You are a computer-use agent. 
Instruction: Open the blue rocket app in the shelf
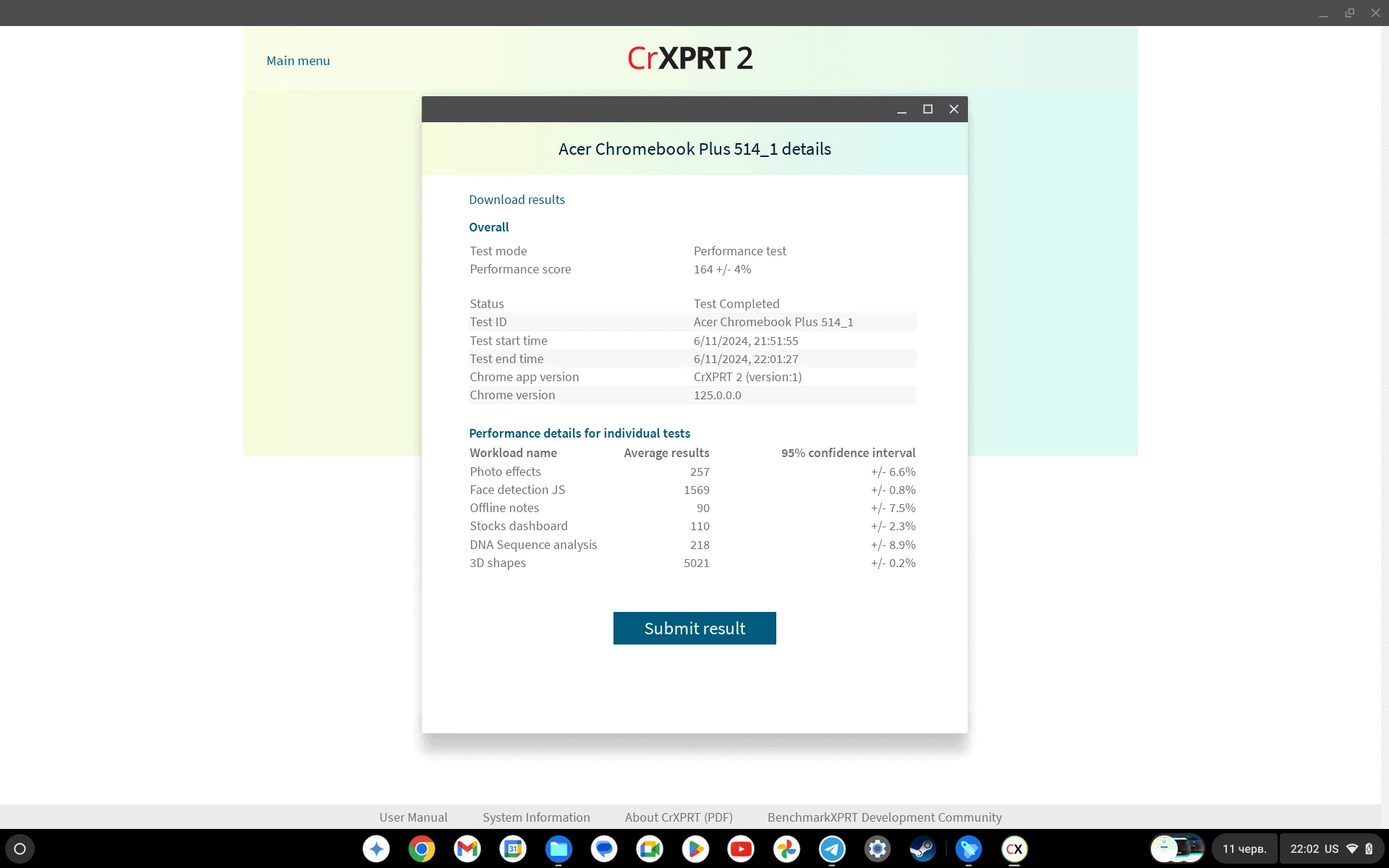pos(969,848)
